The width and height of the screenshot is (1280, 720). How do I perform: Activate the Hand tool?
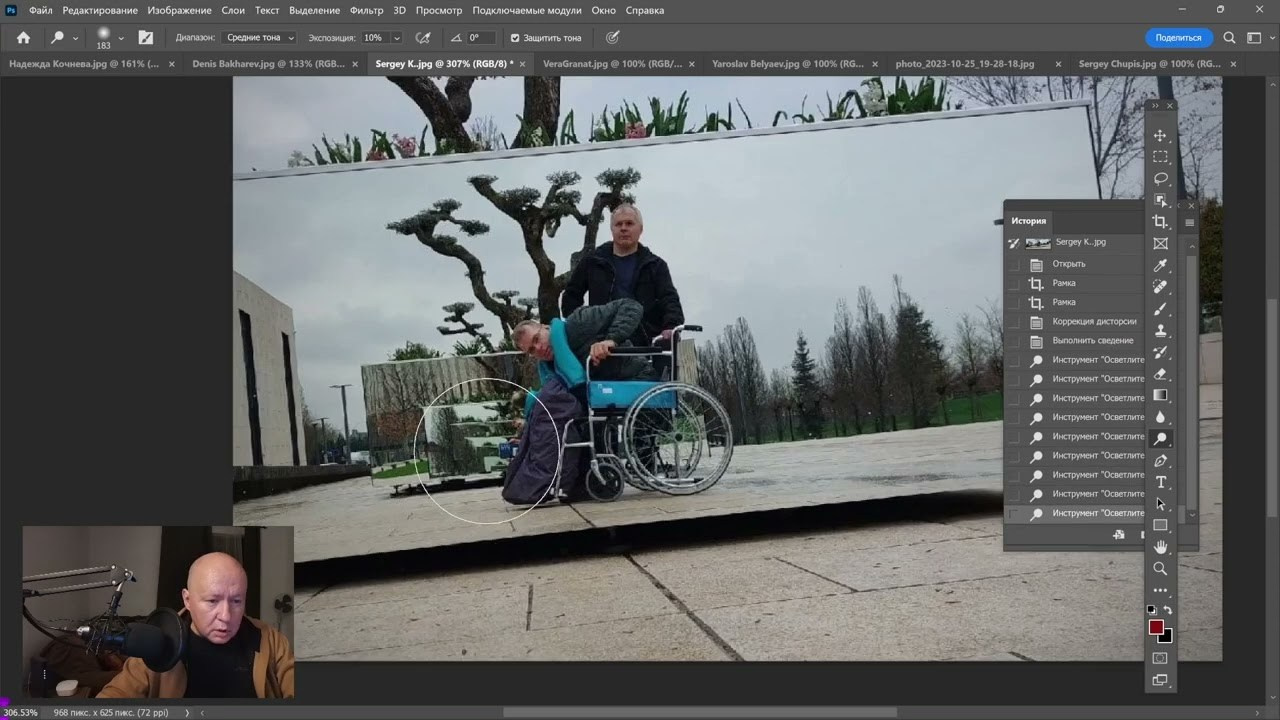(1160, 547)
